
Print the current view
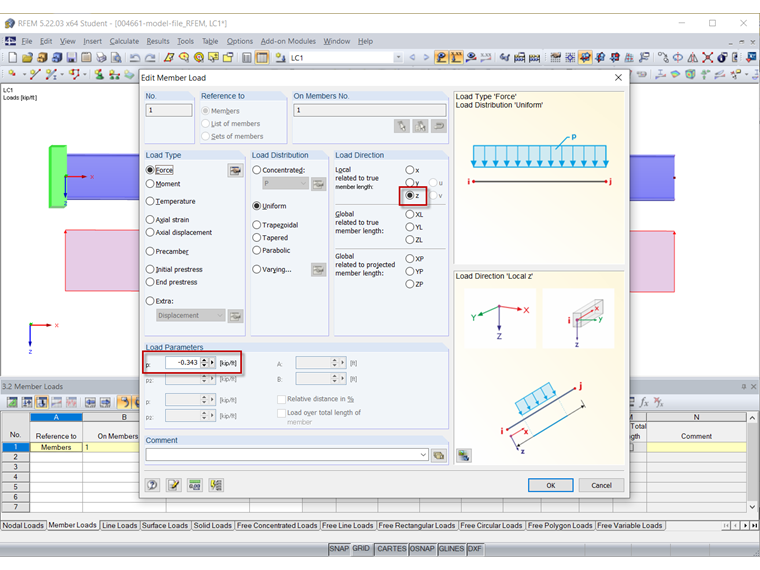click(101, 58)
